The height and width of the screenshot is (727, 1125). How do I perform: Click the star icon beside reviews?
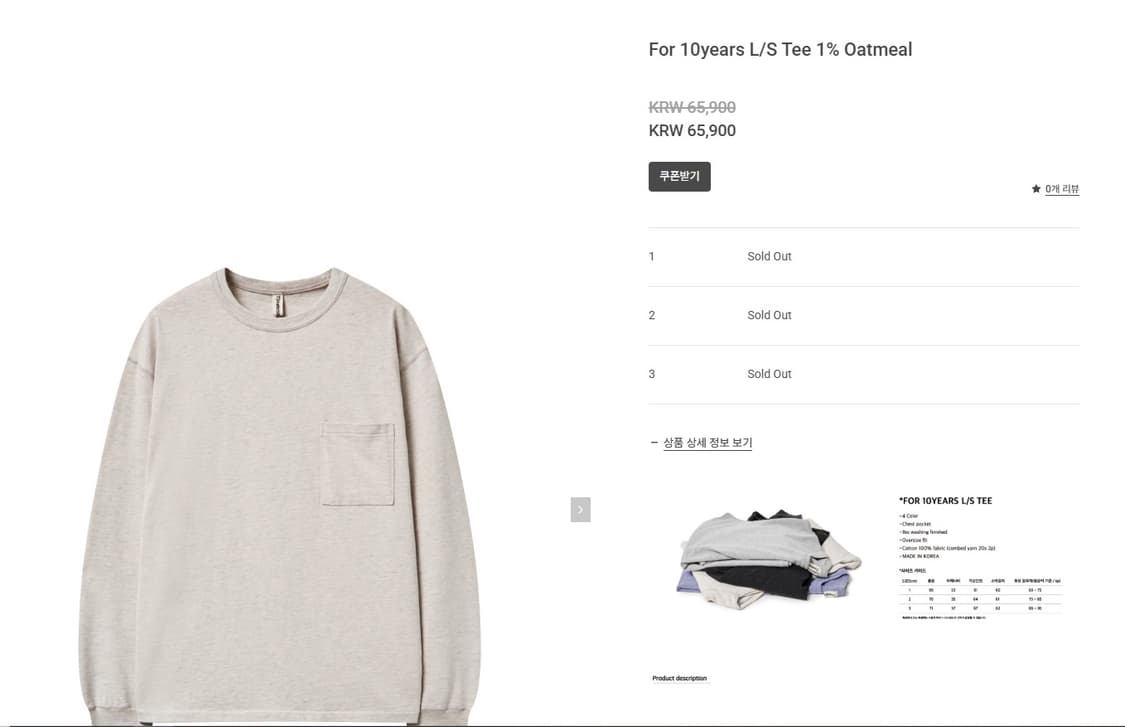(x=1036, y=189)
